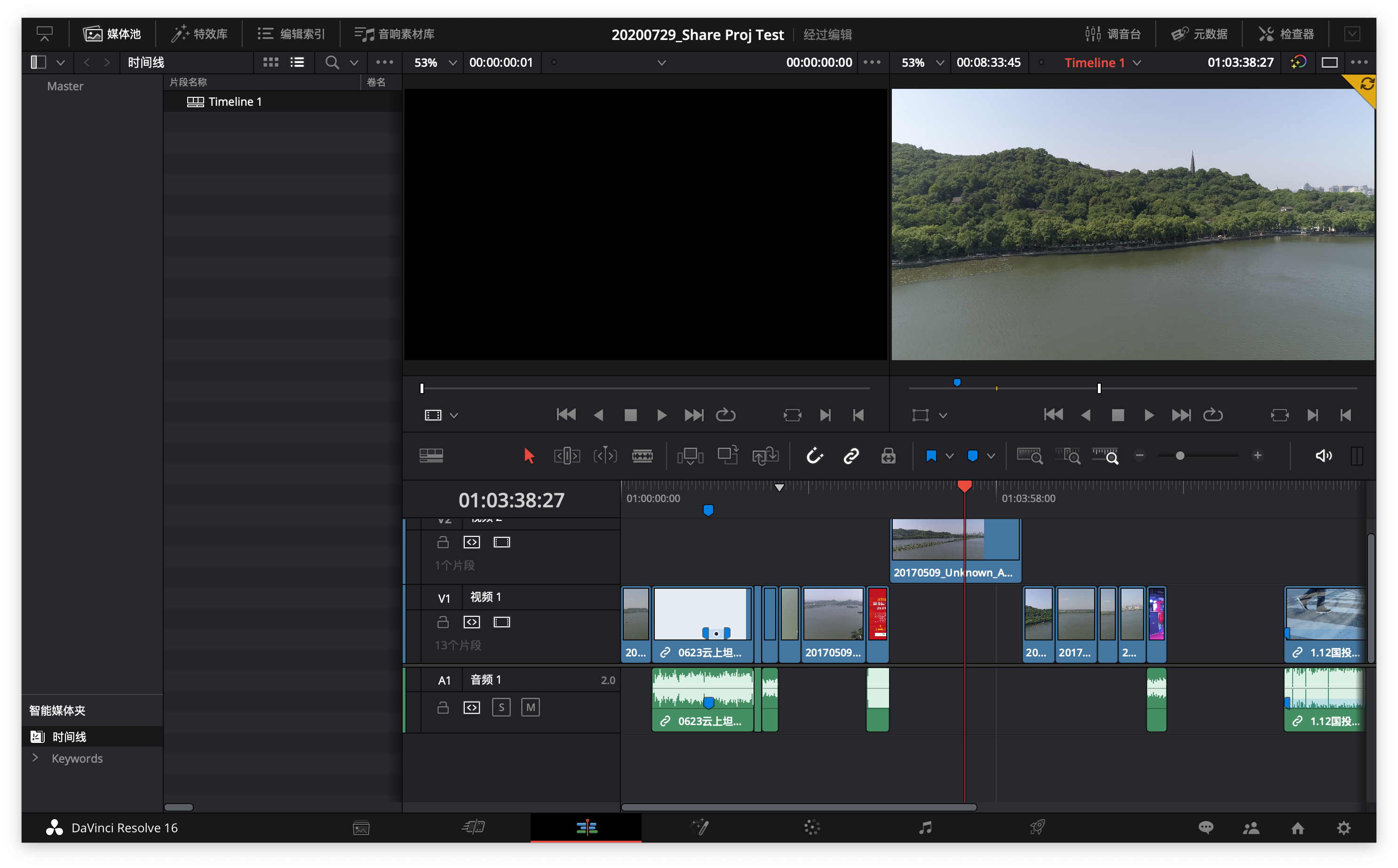The height and width of the screenshot is (868, 1398).
Task: Mute the A1 audio track
Action: point(530,707)
